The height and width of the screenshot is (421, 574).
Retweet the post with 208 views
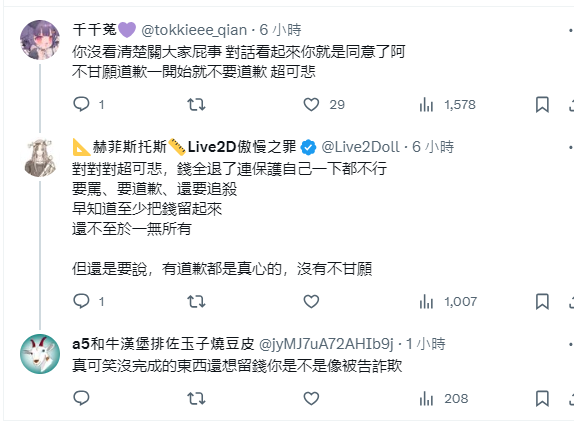click(x=196, y=399)
